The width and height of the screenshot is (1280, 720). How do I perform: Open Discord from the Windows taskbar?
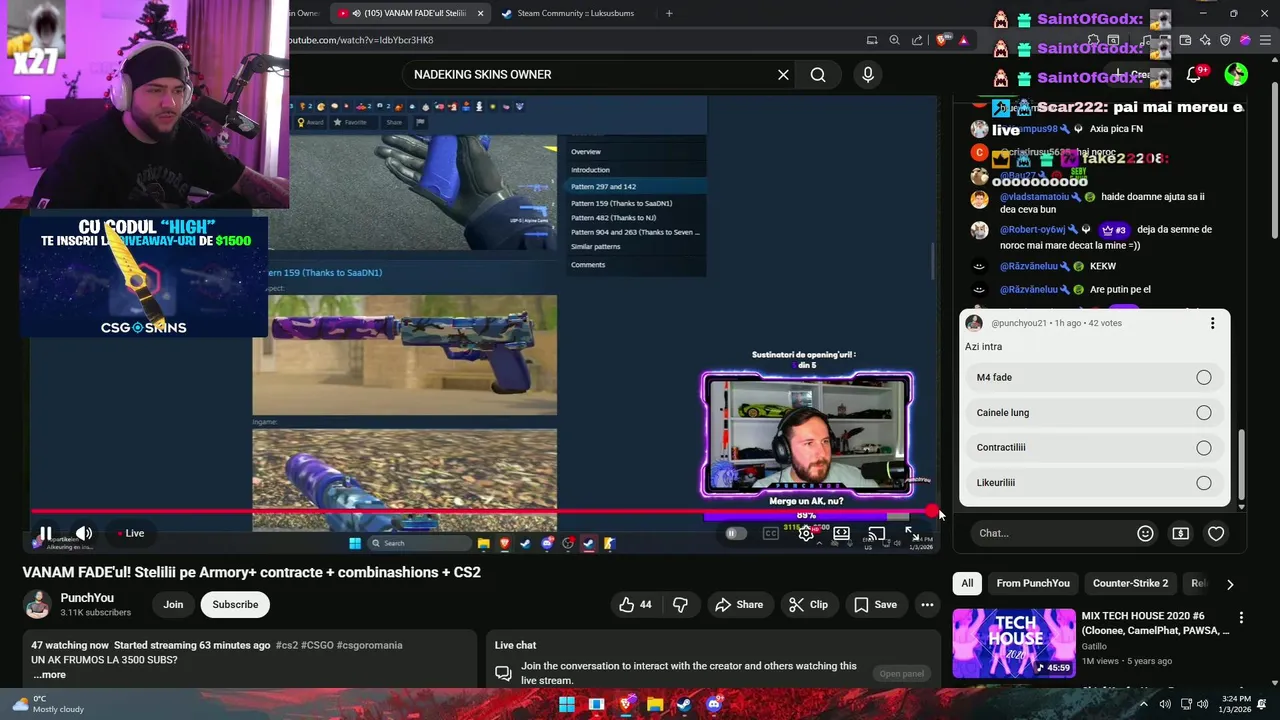tap(713, 704)
